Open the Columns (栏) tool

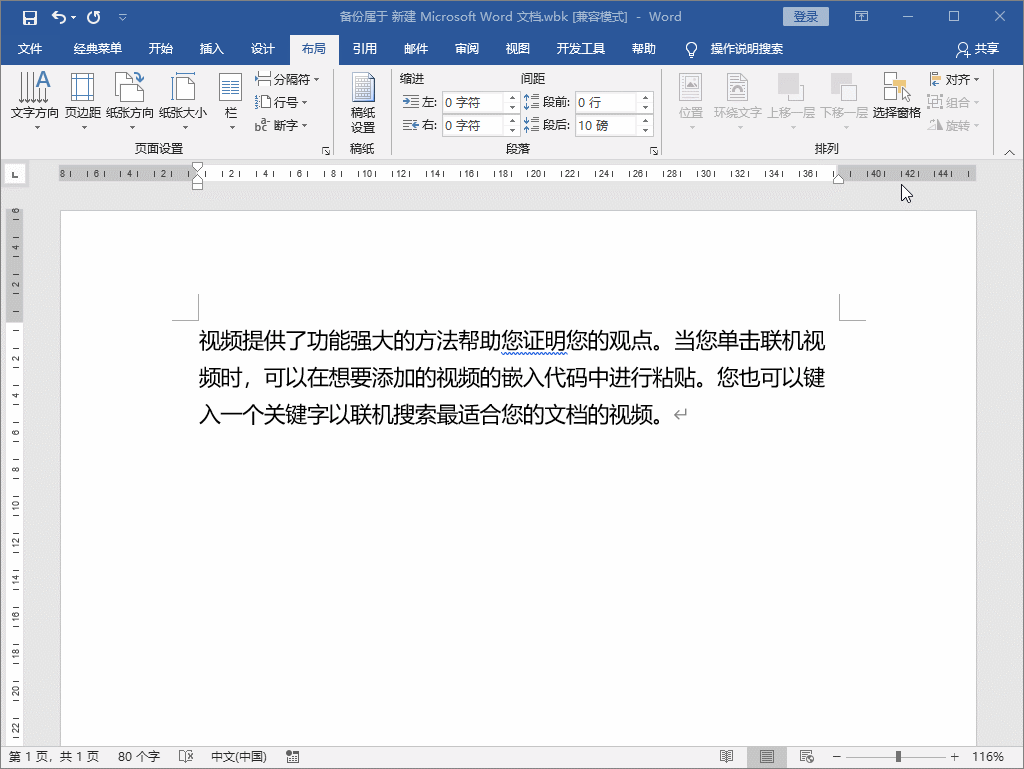point(231,101)
